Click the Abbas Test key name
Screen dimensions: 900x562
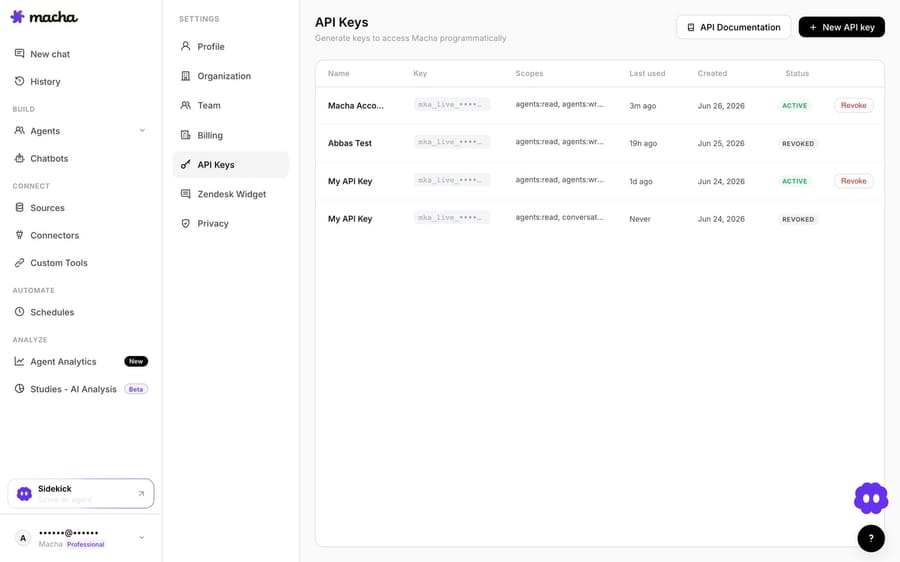tap(350, 143)
